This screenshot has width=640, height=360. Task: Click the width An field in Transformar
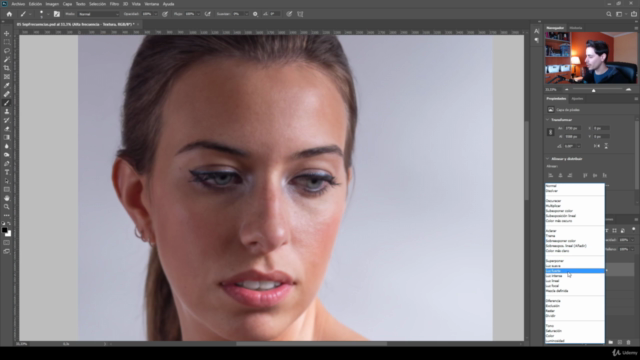tap(572, 128)
